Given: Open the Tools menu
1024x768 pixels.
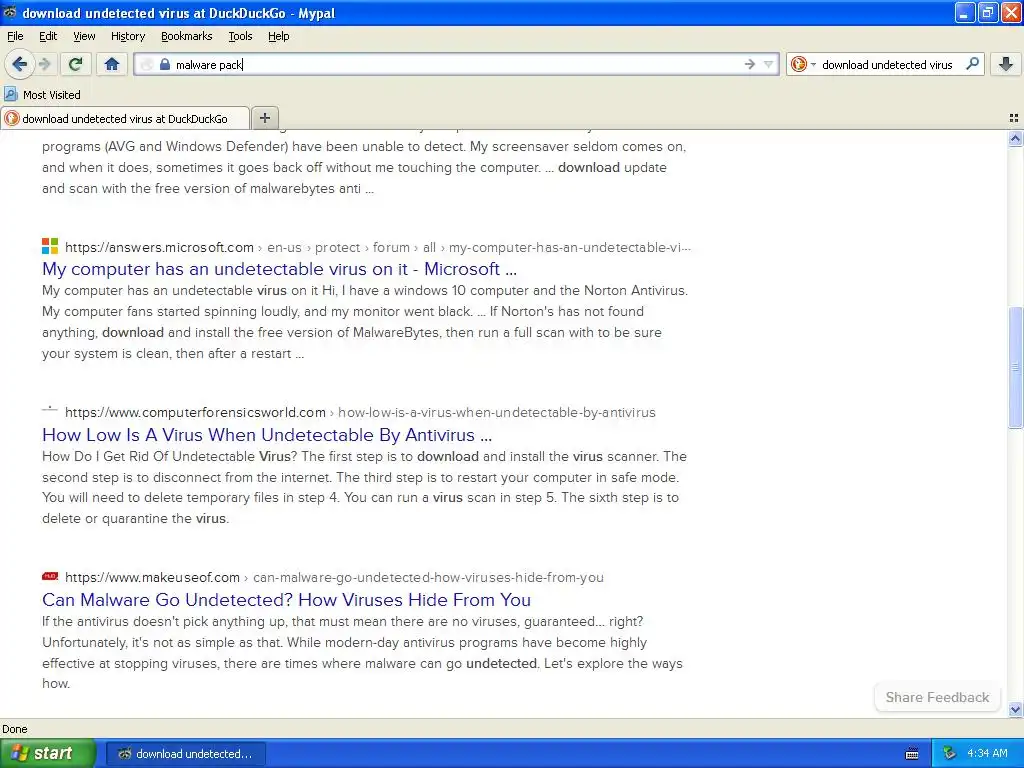Looking at the screenshot, I should [x=240, y=36].
